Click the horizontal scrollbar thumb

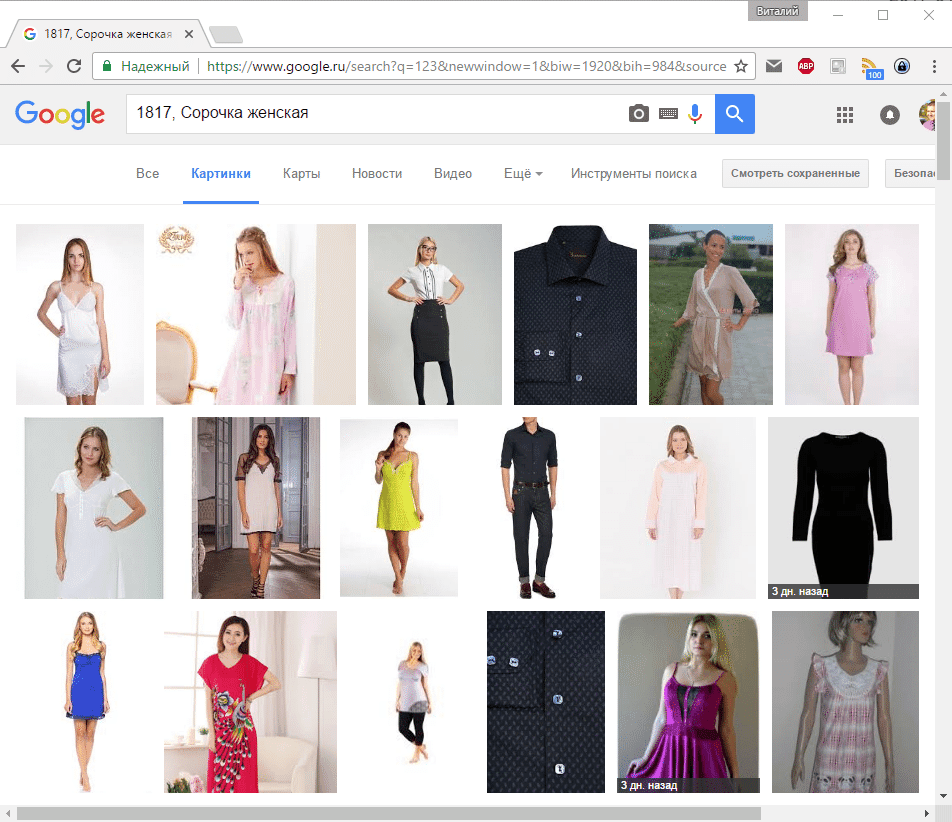(x=389, y=814)
